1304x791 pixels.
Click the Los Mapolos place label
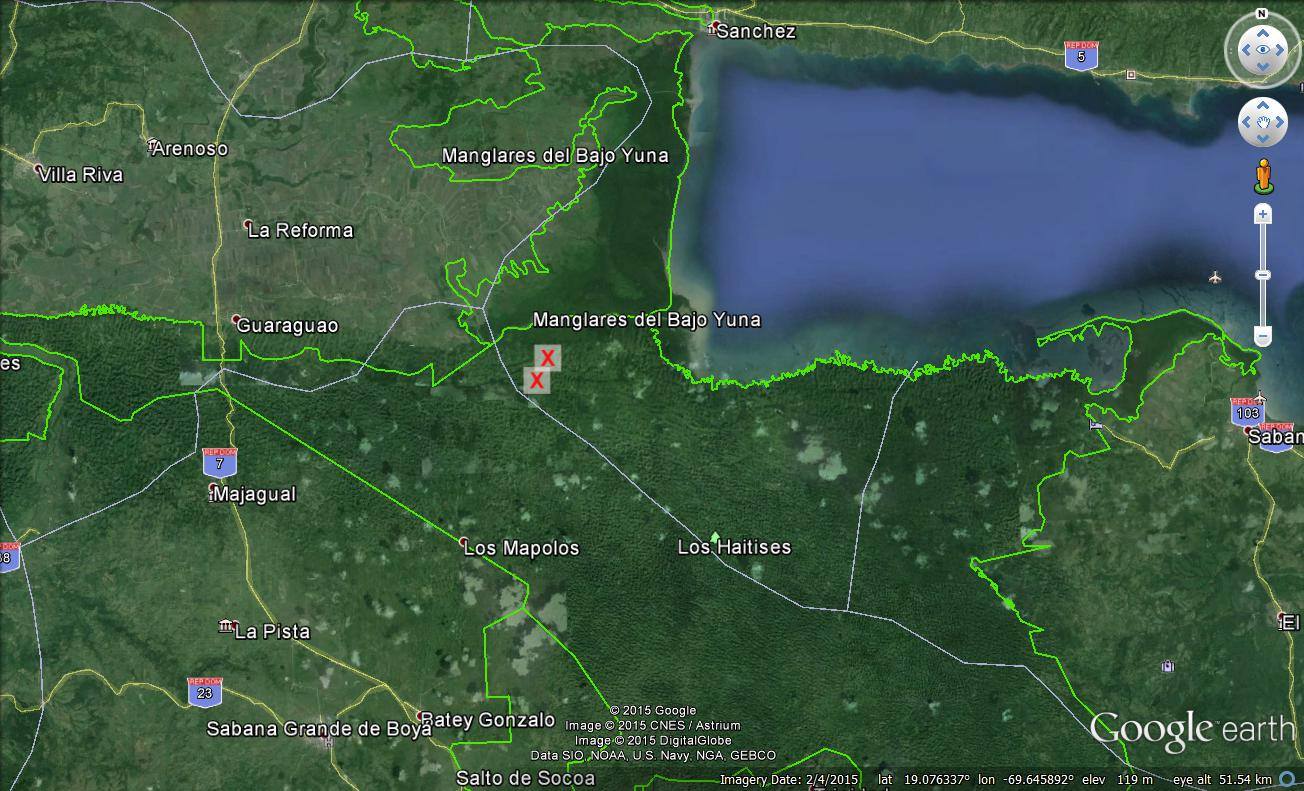[521, 548]
